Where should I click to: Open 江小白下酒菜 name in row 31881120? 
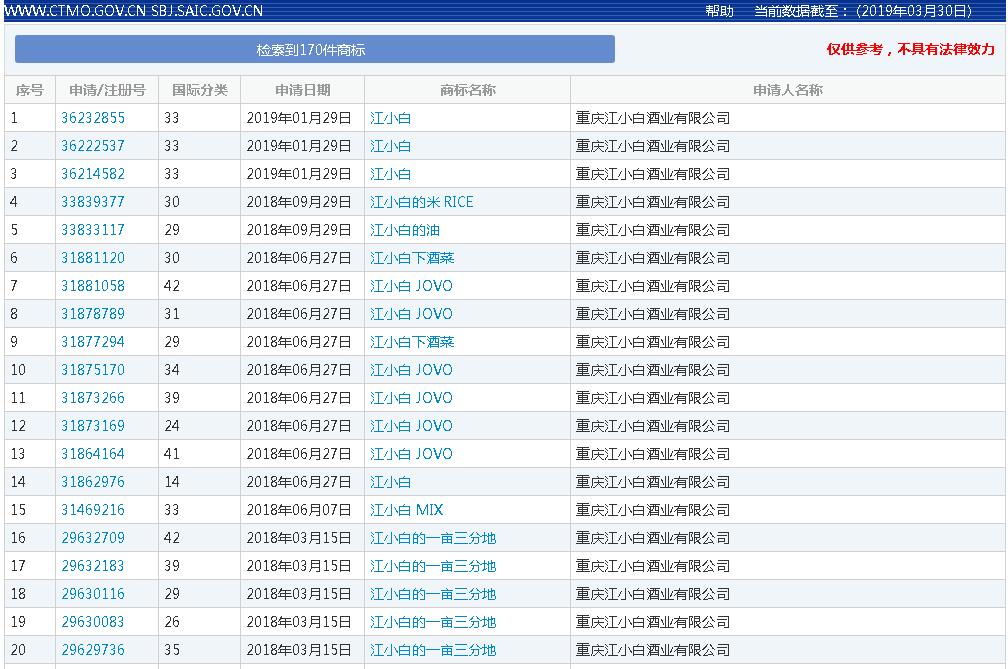412,258
